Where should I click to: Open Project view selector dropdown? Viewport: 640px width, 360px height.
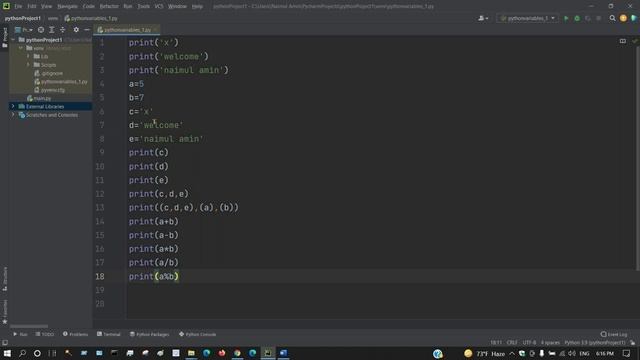[24, 30]
